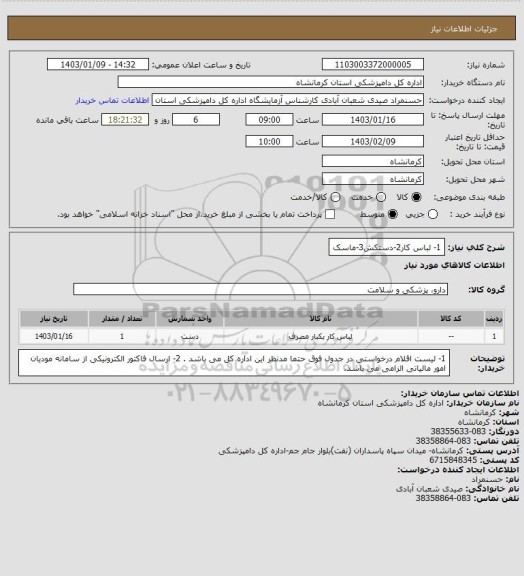Click the اطلاعات تماس سازمان خریدار heading
Viewport: 524px width, 576px height.
click(x=460, y=393)
